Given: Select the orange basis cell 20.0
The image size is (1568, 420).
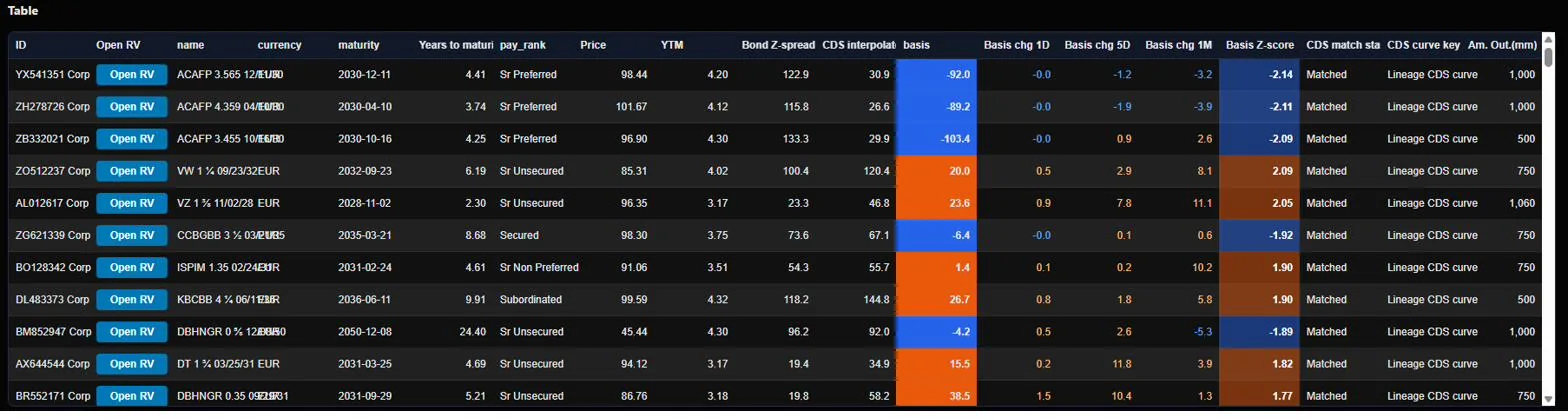Looking at the screenshot, I should pos(936,171).
